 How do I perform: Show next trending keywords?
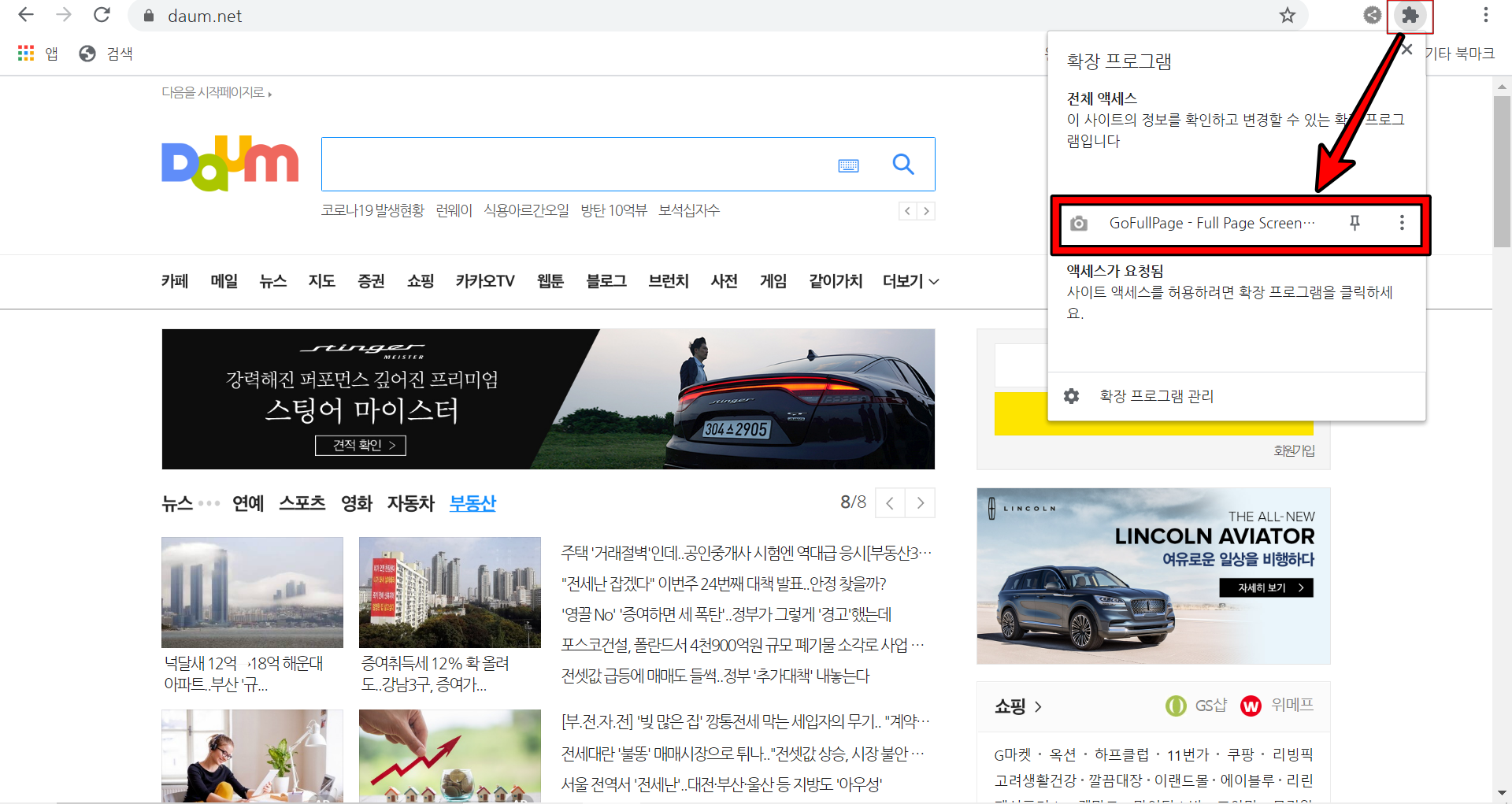tap(926, 210)
